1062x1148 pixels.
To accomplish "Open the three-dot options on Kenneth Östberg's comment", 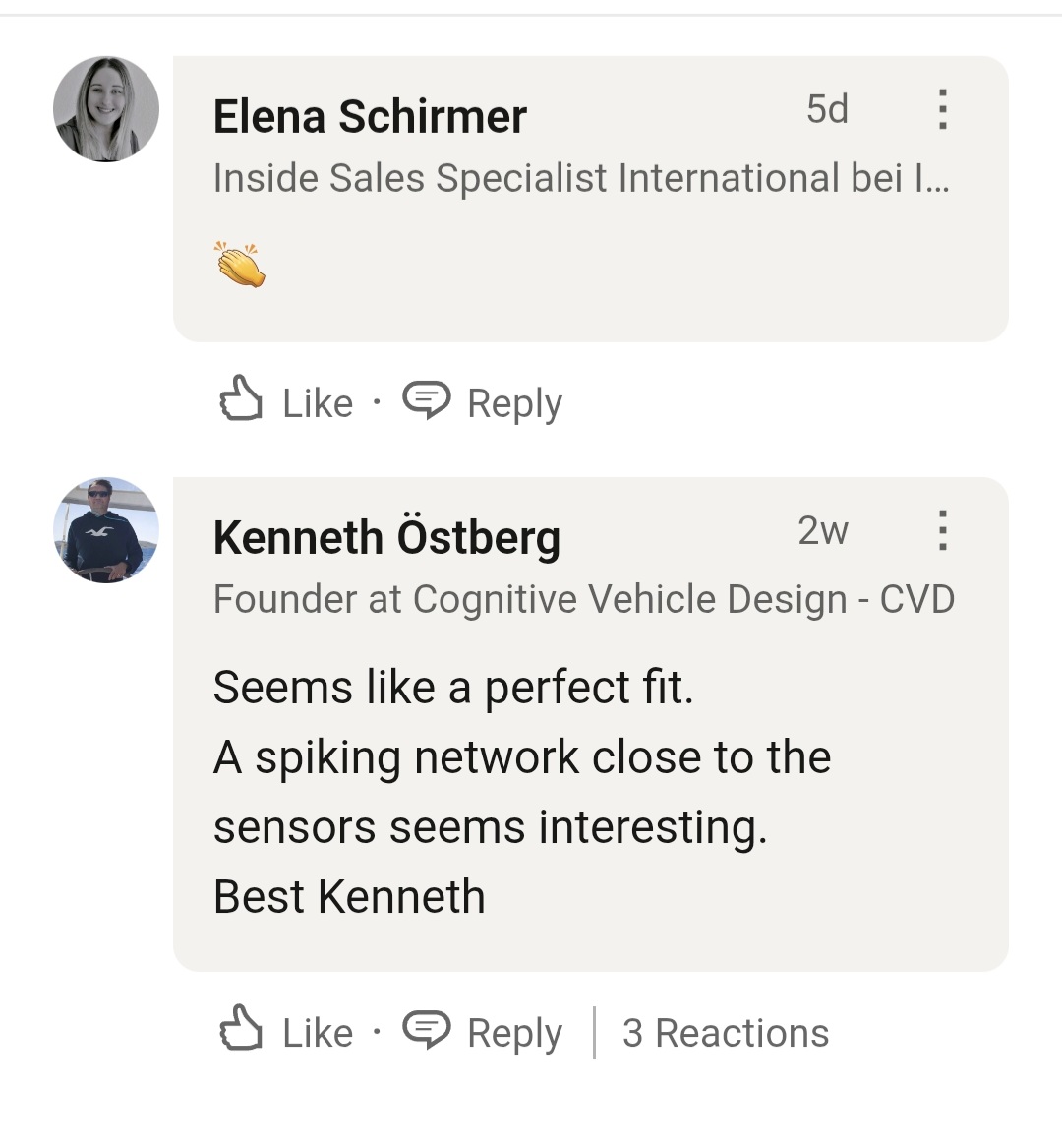I will 942,530.
